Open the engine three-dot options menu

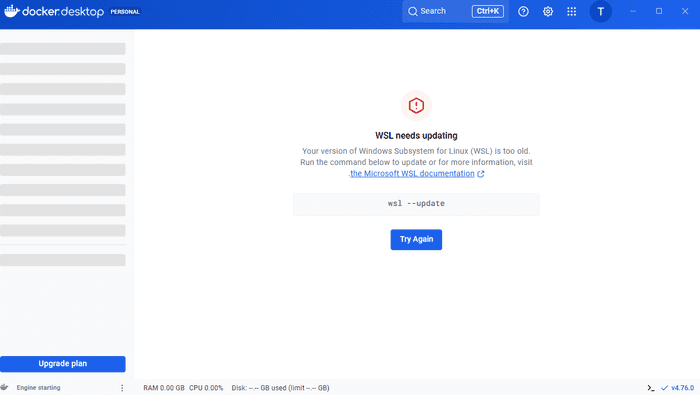[122, 388]
